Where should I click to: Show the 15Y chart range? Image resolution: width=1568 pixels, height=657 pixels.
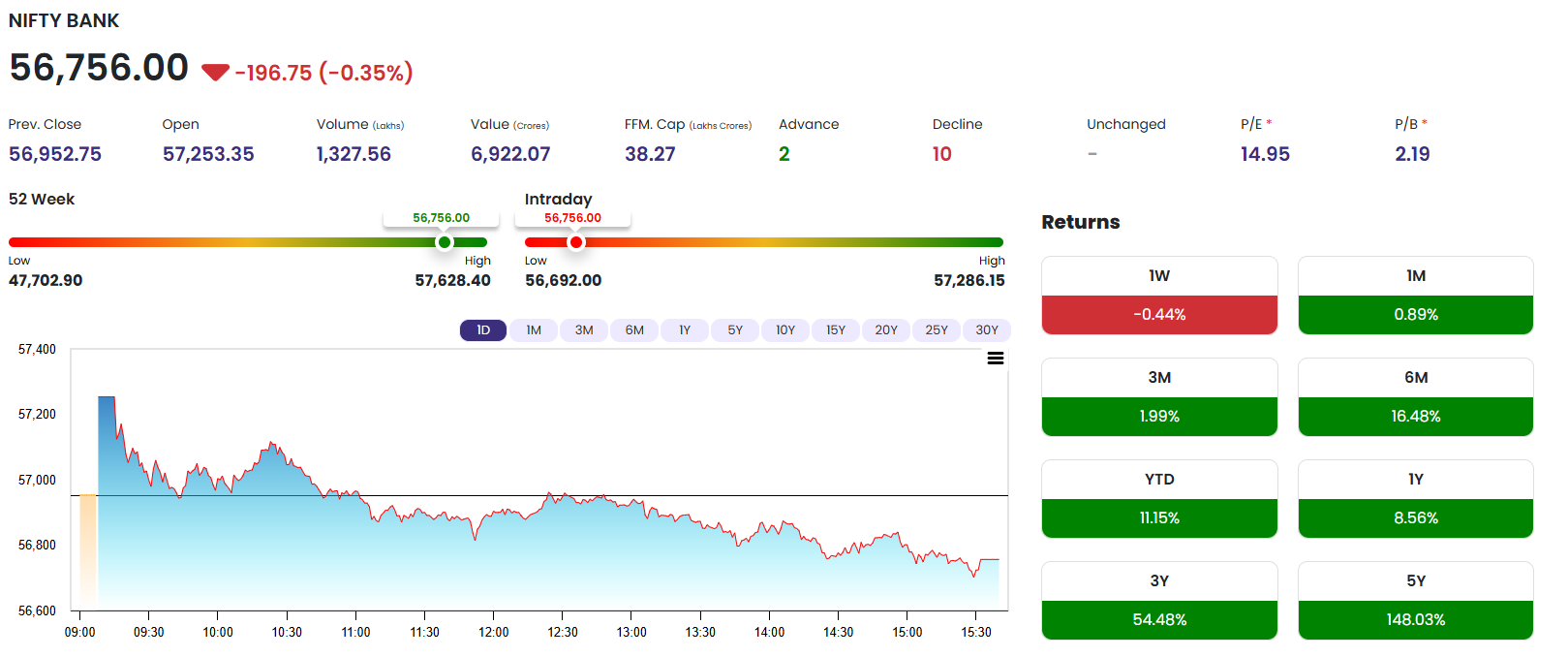pos(836,330)
